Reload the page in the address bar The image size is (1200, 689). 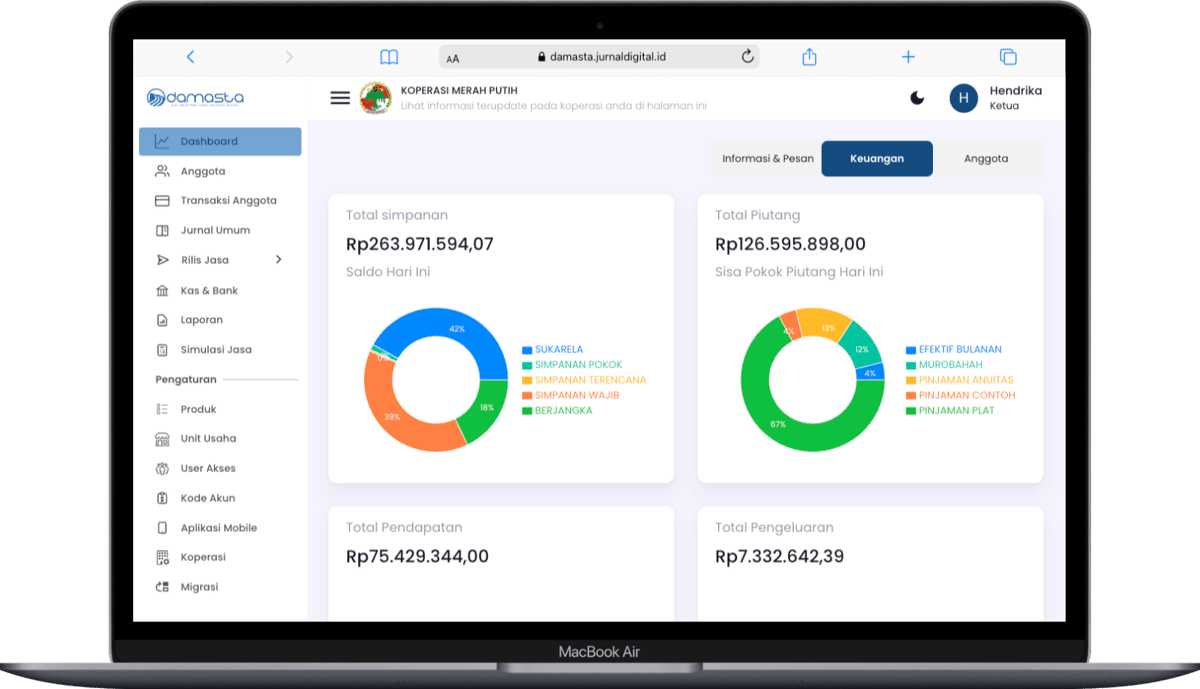click(x=747, y=57)
